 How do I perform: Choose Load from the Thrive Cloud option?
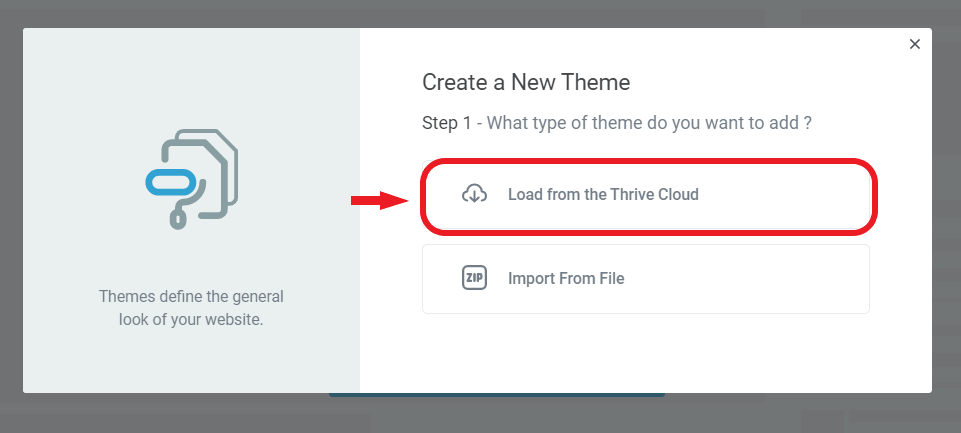(648, 196)
